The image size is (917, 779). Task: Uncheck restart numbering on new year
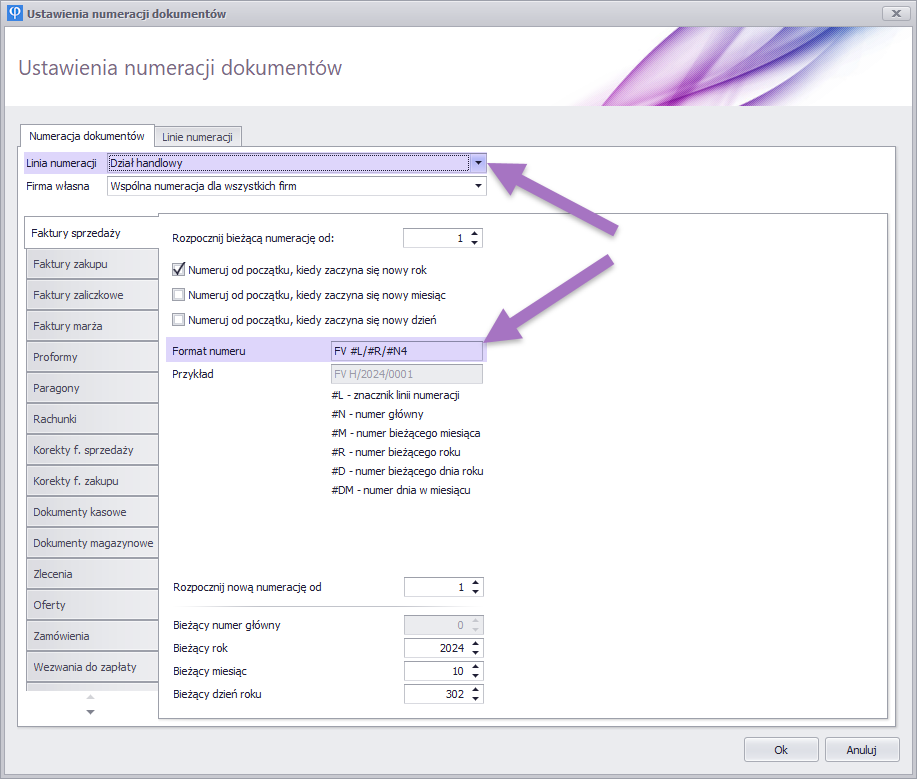pyautogui.click(x=179, y=270)
